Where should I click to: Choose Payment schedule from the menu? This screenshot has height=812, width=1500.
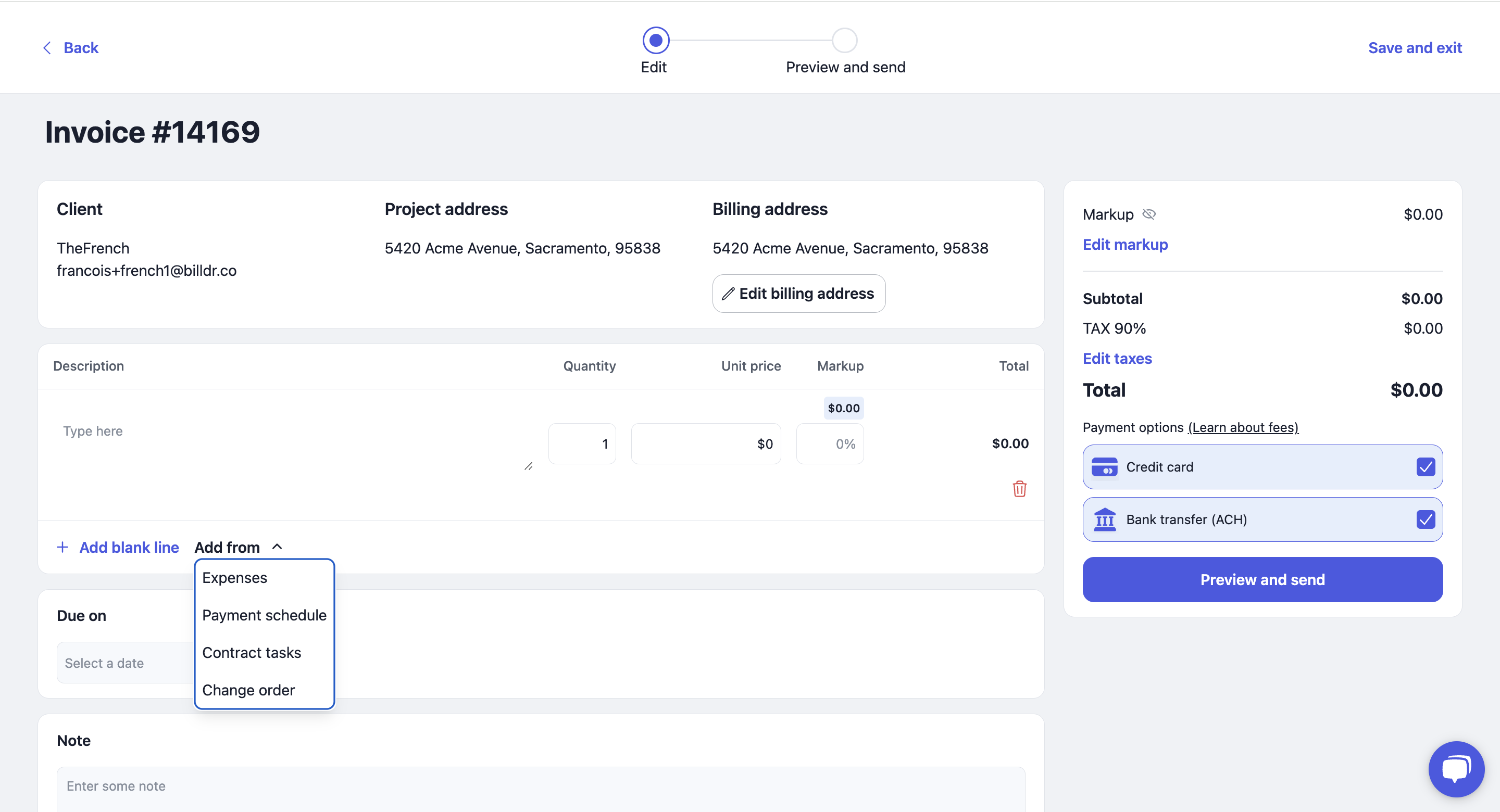pos(264,615)
